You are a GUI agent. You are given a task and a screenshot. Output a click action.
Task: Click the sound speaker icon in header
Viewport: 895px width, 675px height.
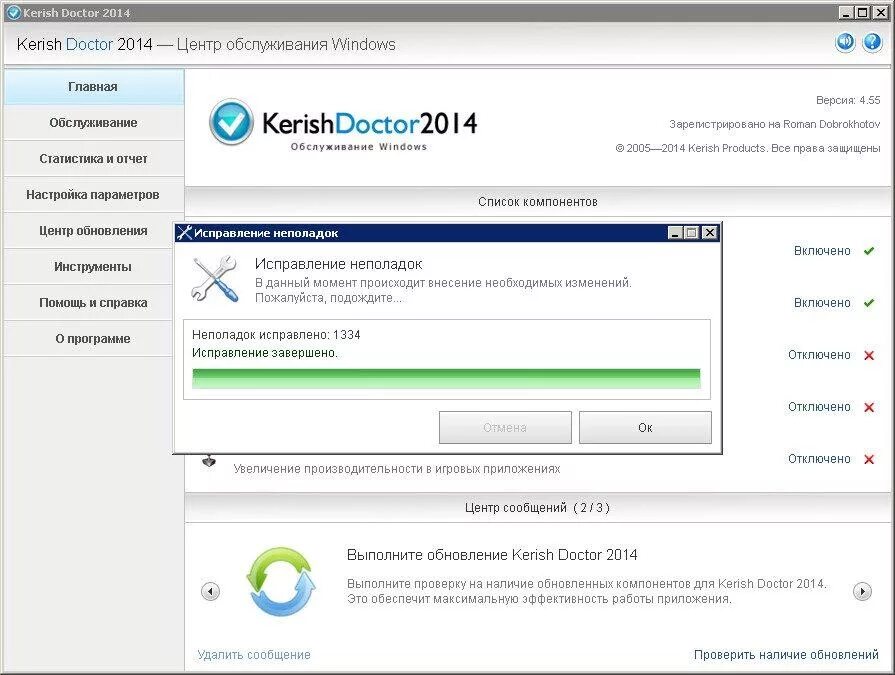(845, 42)
